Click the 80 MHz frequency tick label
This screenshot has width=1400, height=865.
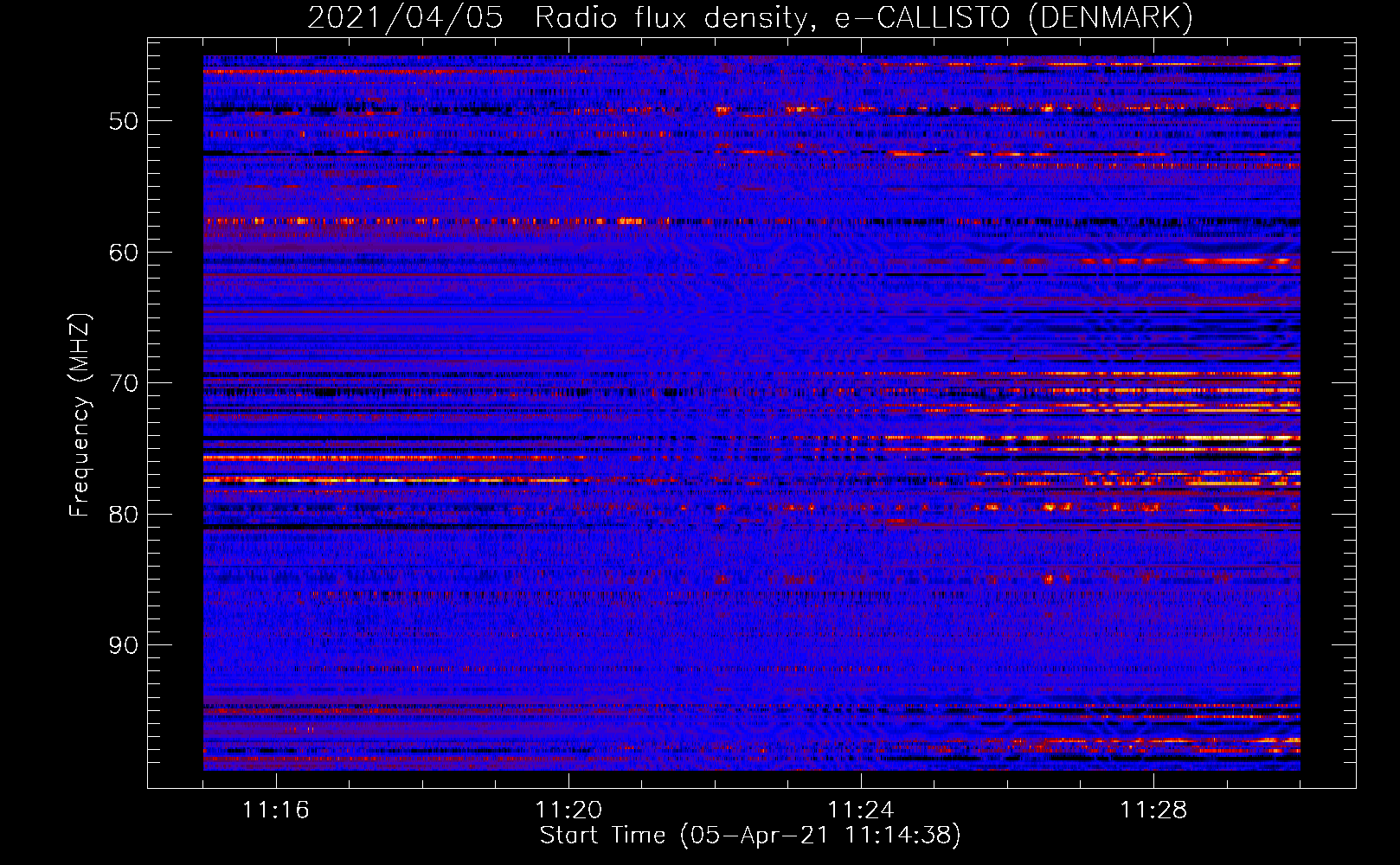tap(124, 515)
